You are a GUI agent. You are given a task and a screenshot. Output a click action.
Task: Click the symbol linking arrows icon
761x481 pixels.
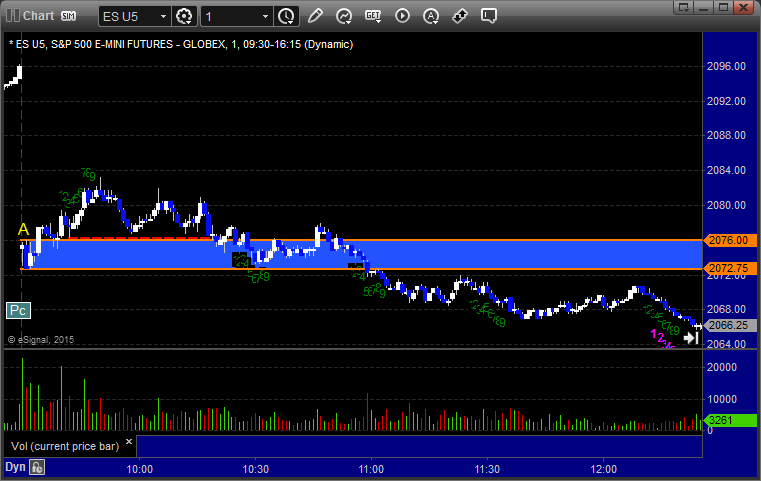coord(460,16)
